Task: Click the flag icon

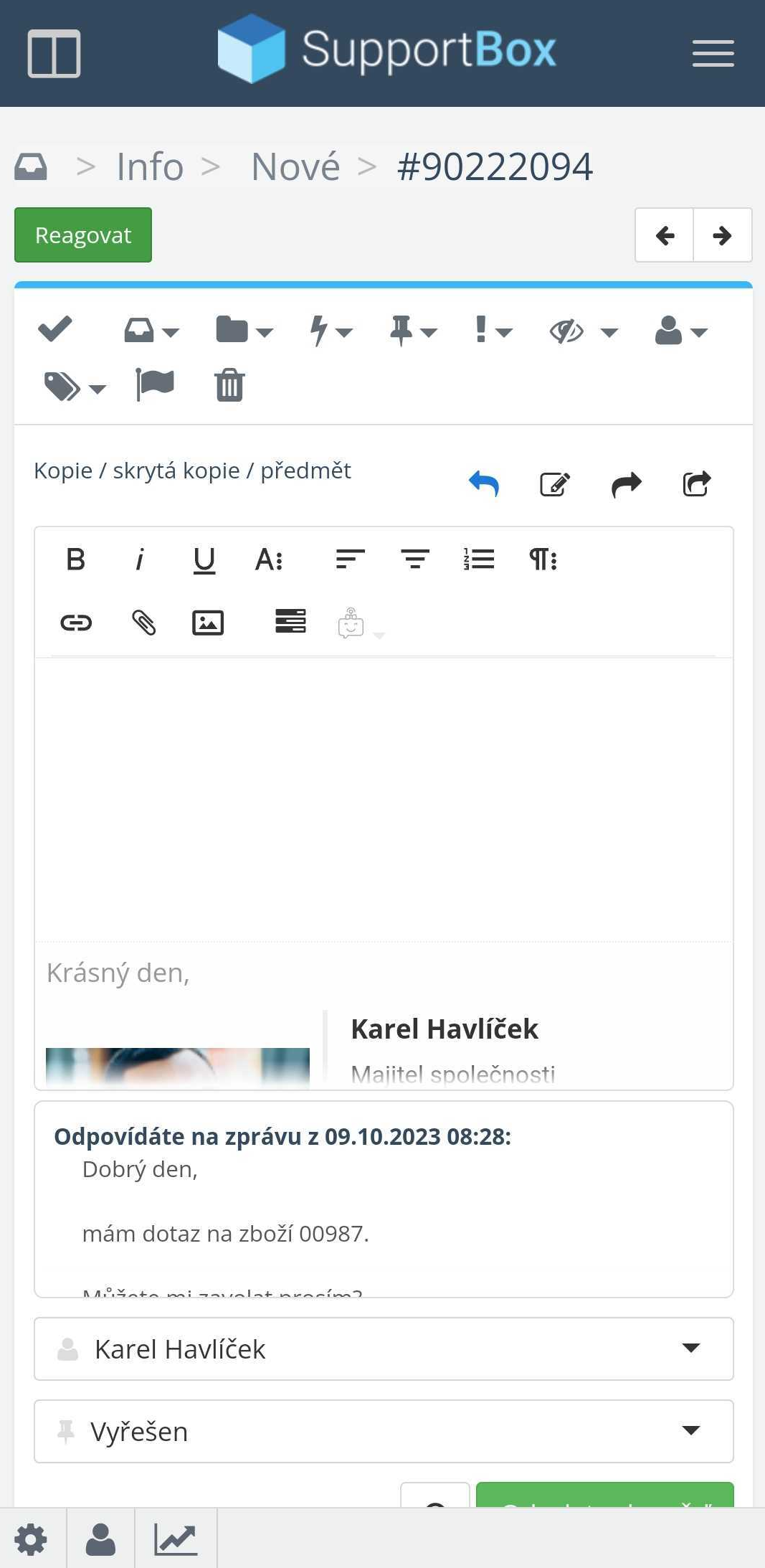Action: (155, 385)
